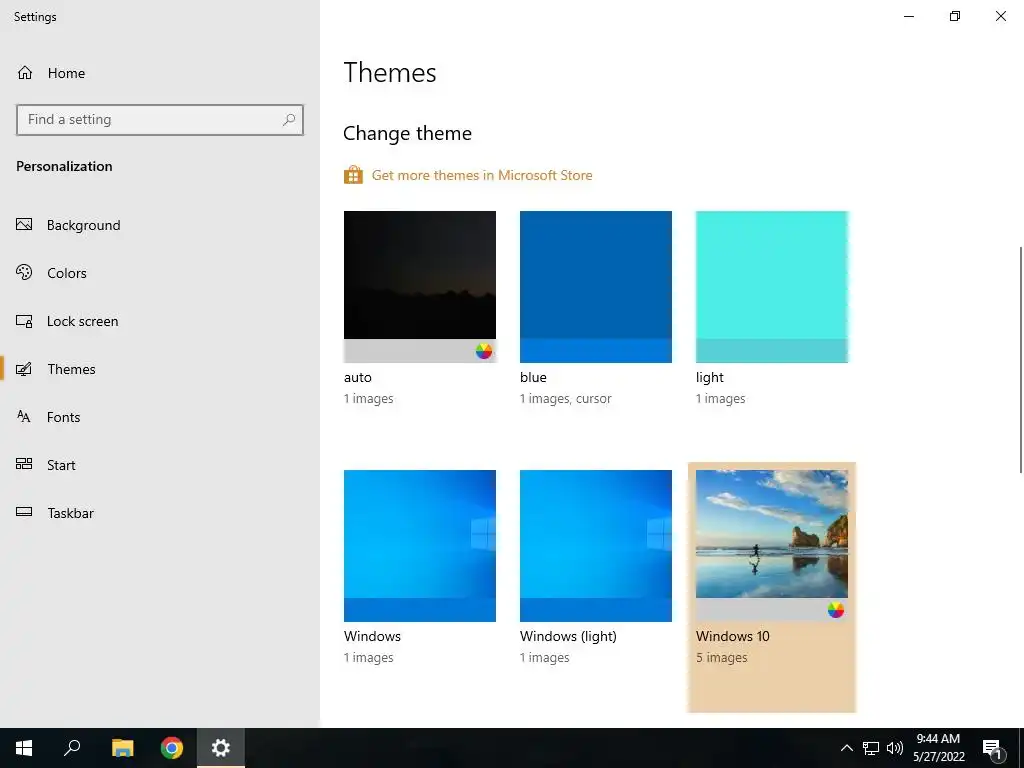The image size is (1024, 768).
Task: Show hidden tray icons chevron
Action: click(846, 748)
